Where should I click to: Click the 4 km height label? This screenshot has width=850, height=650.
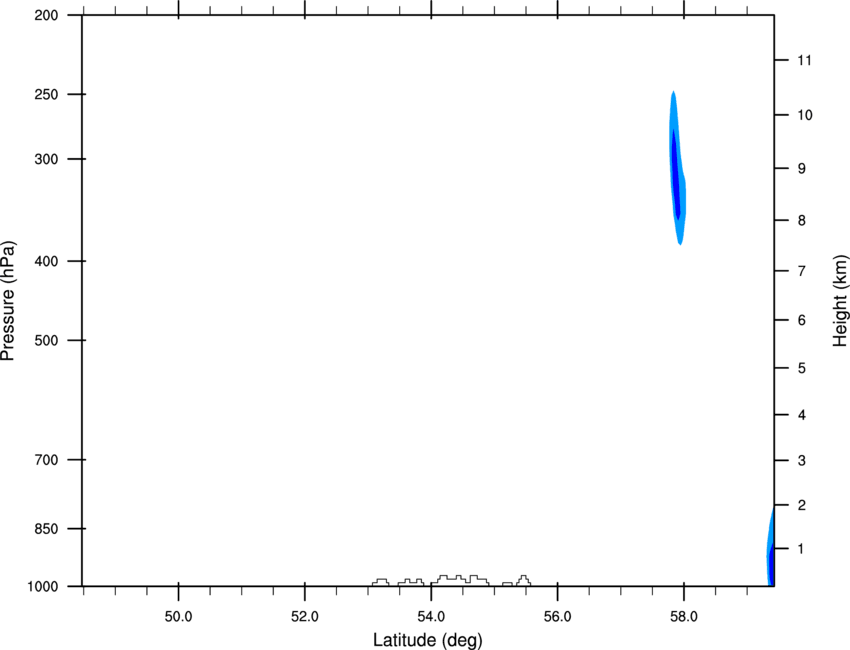point(802,415)
